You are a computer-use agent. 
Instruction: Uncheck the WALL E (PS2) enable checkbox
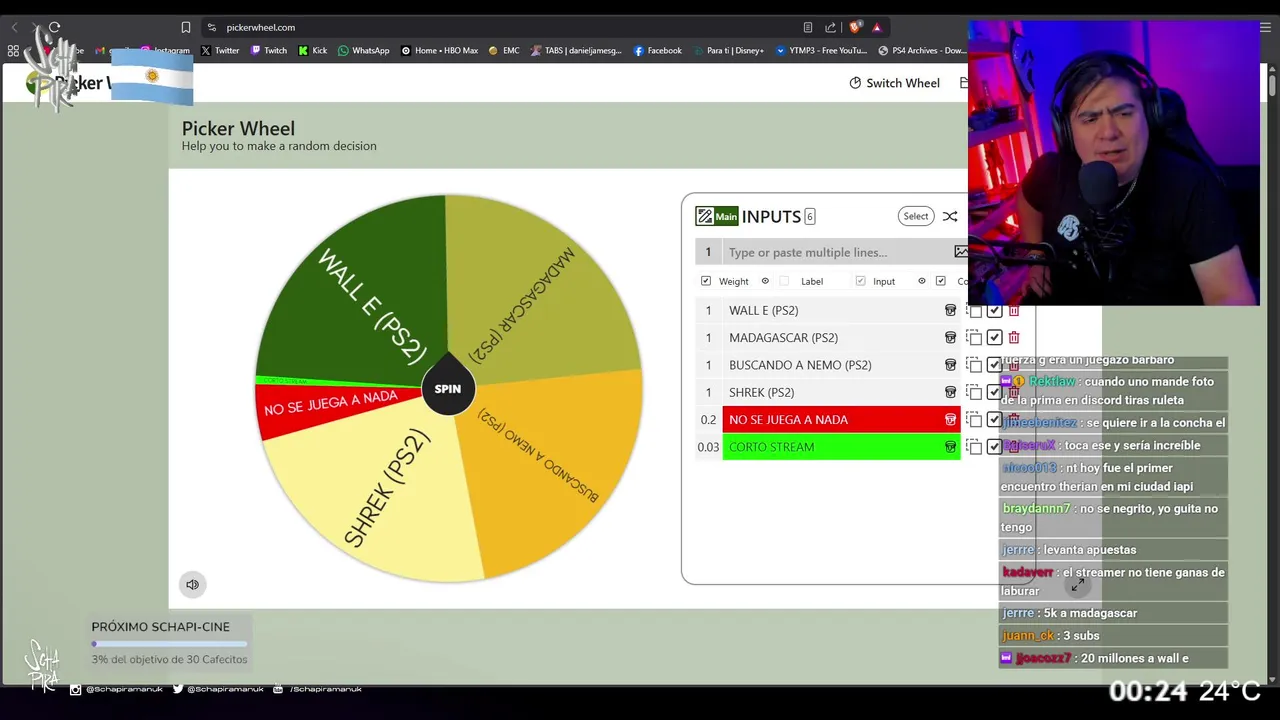pos(994,310)
